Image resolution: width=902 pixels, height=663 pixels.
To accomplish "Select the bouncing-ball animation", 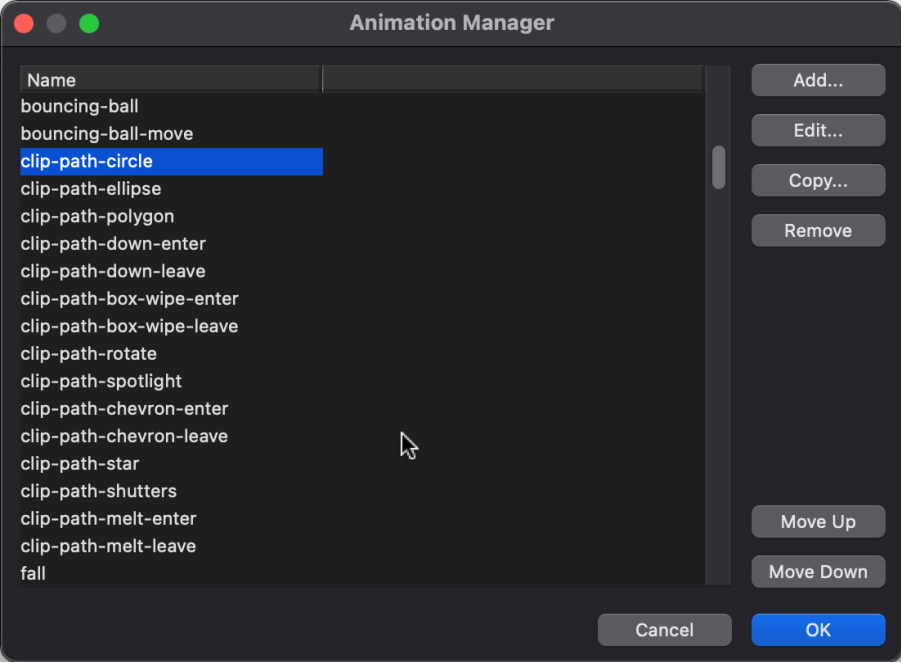I will (x=171, y=106).
